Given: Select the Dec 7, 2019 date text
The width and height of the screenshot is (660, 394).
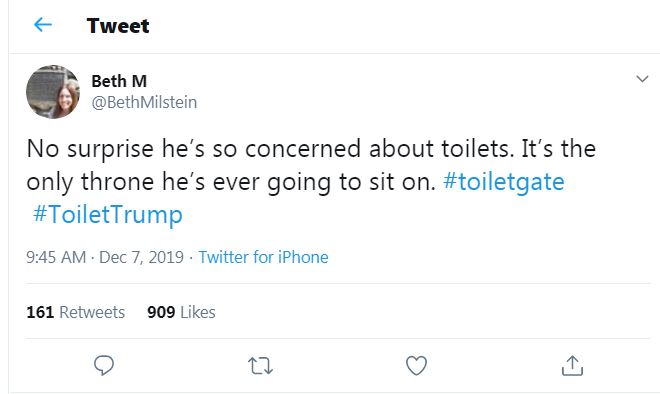Looking at the screenshot, I should pos(141,257).
